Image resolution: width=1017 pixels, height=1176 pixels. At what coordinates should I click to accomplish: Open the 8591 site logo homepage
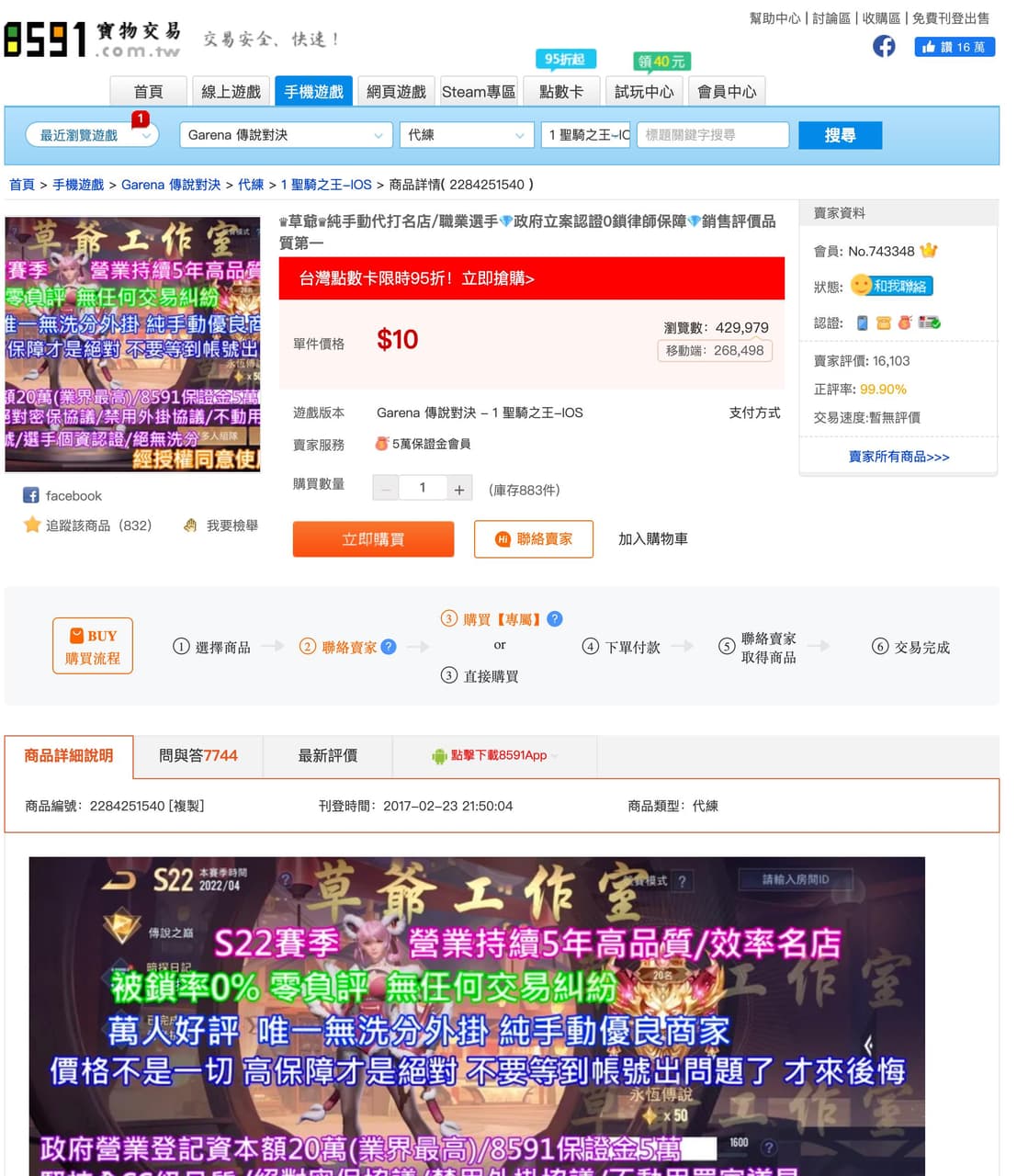click(x=92, y=39)
